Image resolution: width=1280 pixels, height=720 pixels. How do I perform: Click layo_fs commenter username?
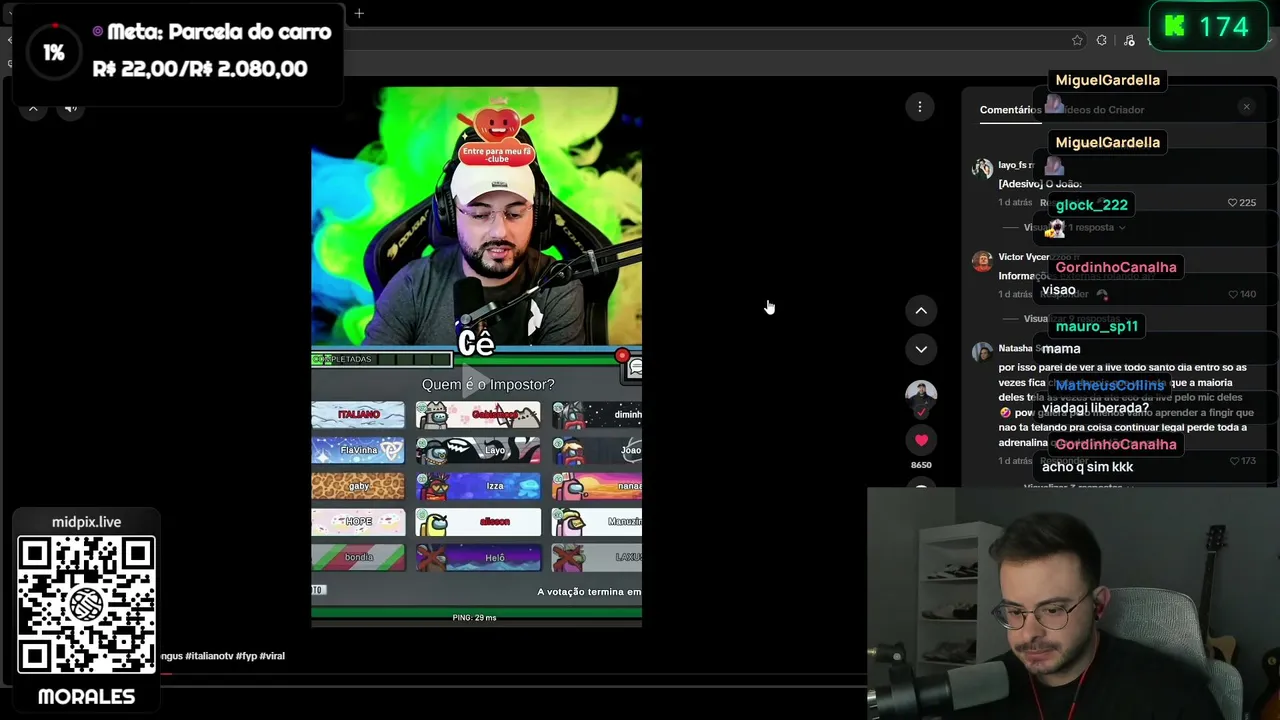pos(1013,165)
